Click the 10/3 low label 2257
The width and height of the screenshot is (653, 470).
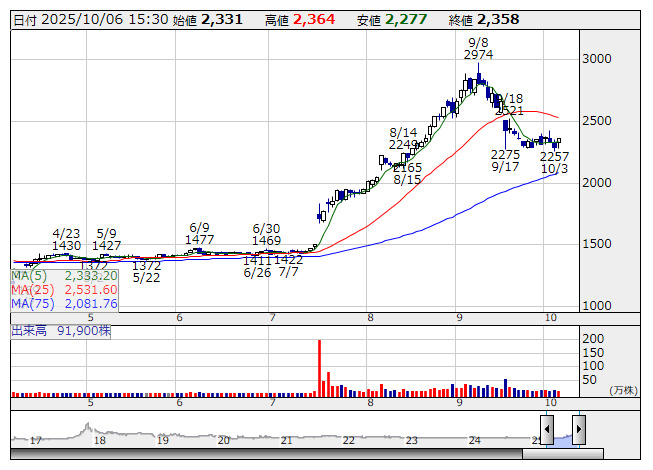pyautogui.click(x=554, y=156)
